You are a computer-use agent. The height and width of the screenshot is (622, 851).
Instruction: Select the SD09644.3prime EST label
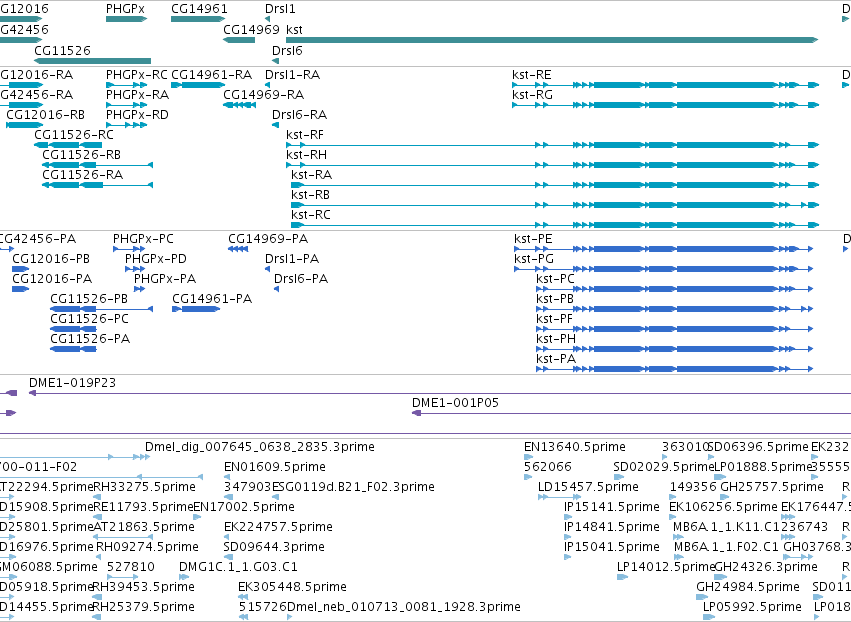click(274, 548)
